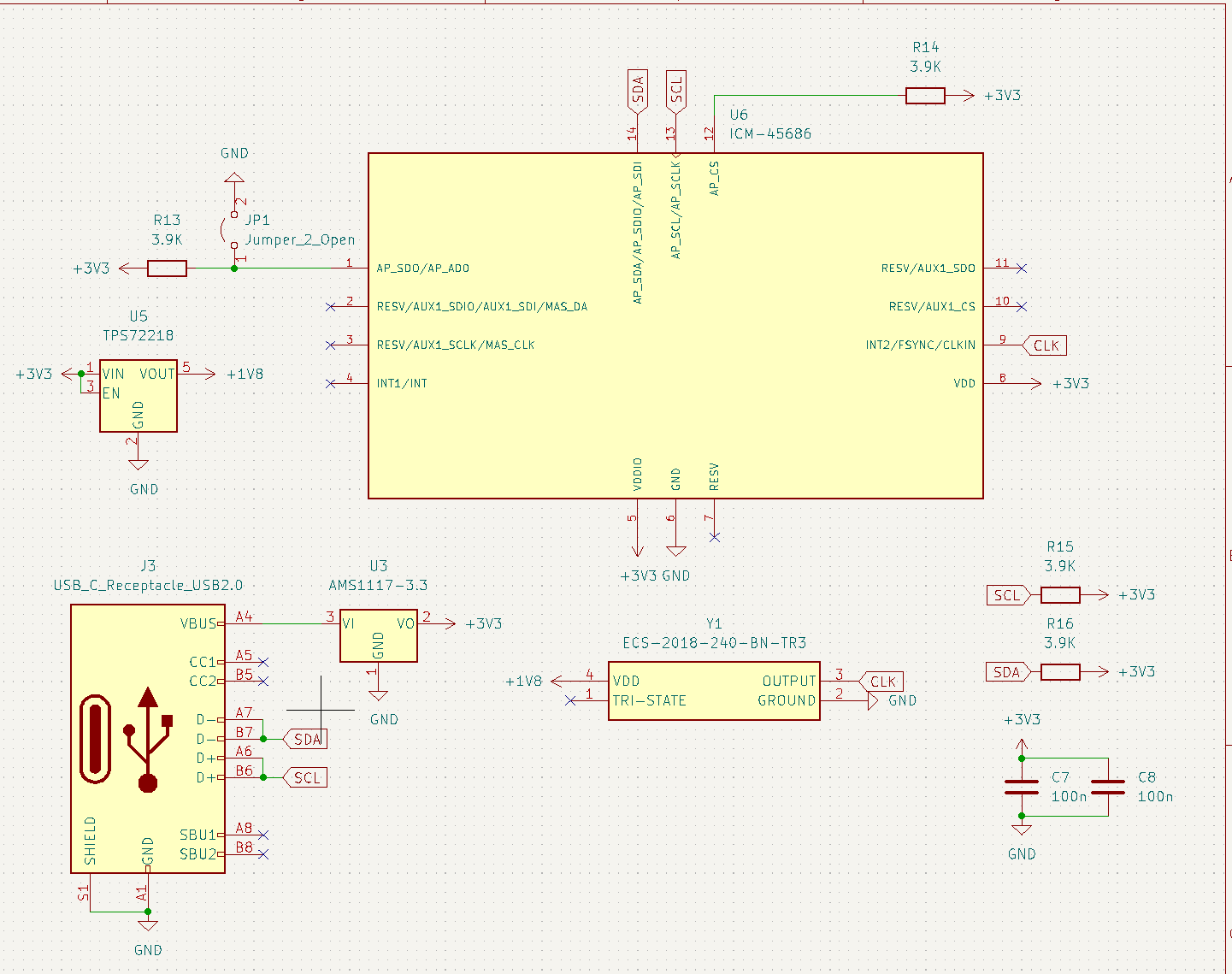1232x974 pixels.
Task: Select no-connect flag on INT1/INT pin
Action: click(331, 384)
